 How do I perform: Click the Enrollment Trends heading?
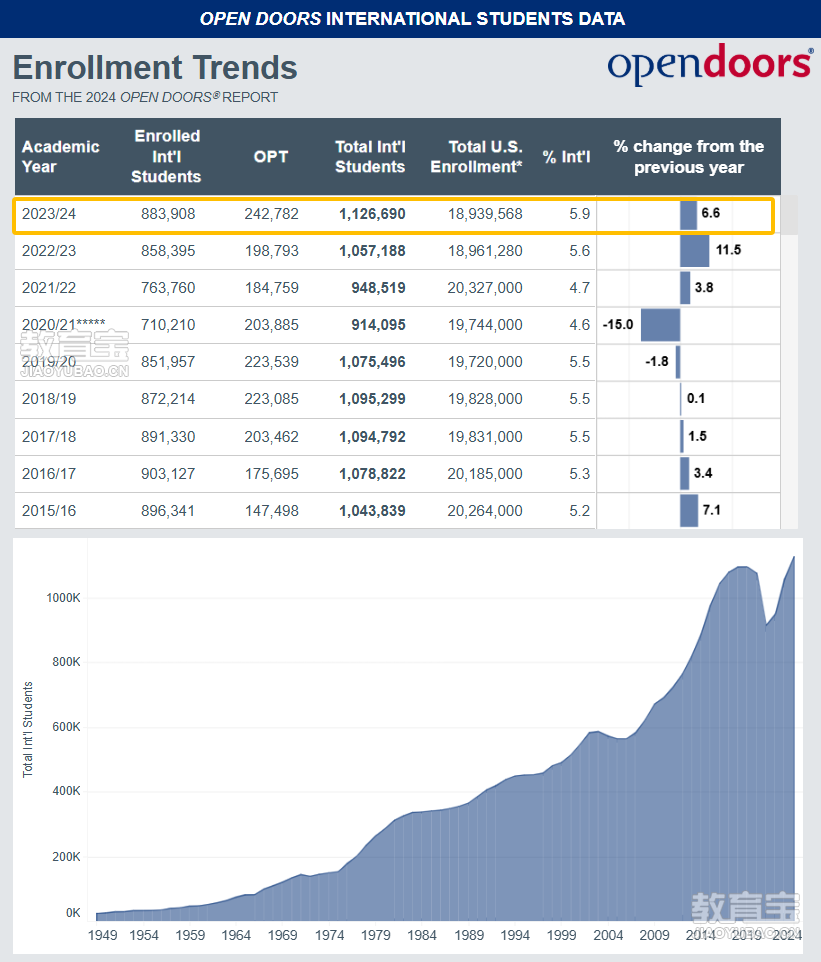coord(155,67)
